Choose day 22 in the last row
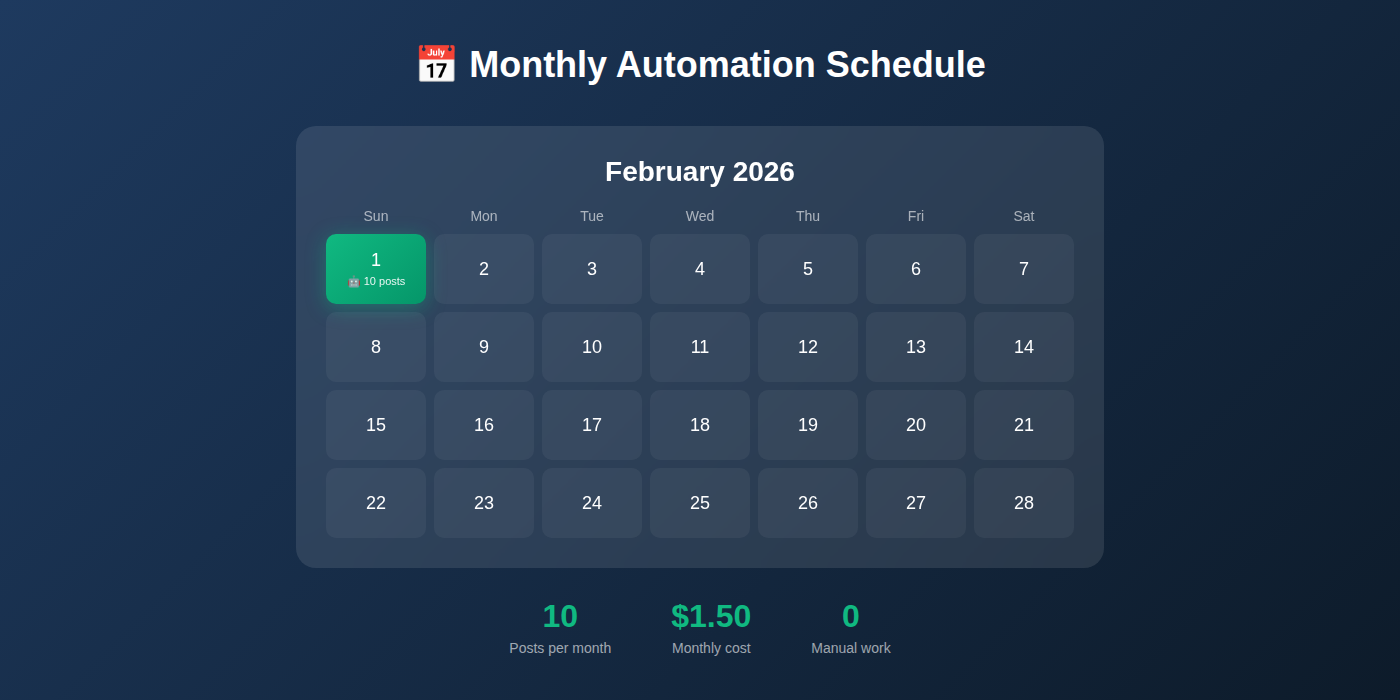This screenshot has width=1400, height=700. click(x=376, y=503)
